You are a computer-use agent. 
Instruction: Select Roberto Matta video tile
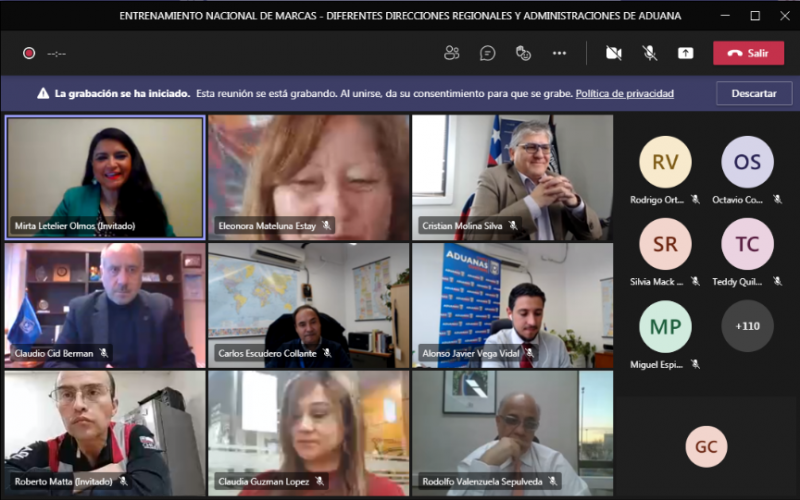[x=105, y=433]
